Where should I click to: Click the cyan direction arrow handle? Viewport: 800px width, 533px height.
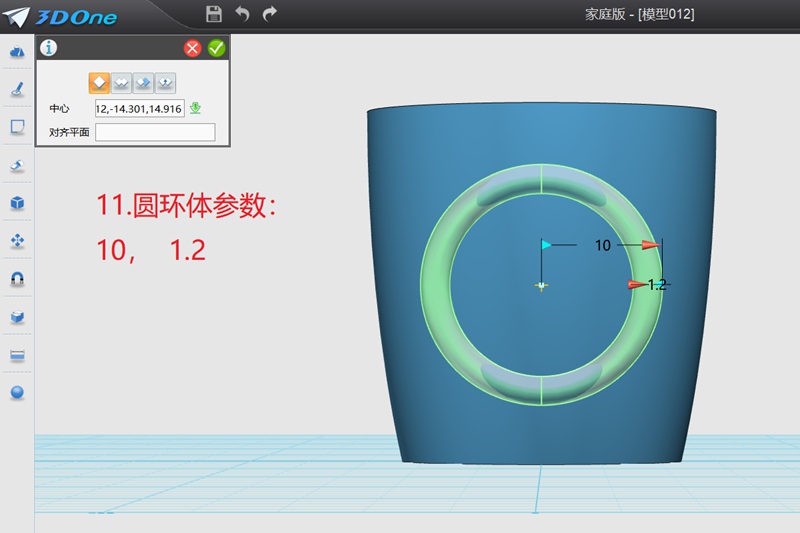(546, 245)
